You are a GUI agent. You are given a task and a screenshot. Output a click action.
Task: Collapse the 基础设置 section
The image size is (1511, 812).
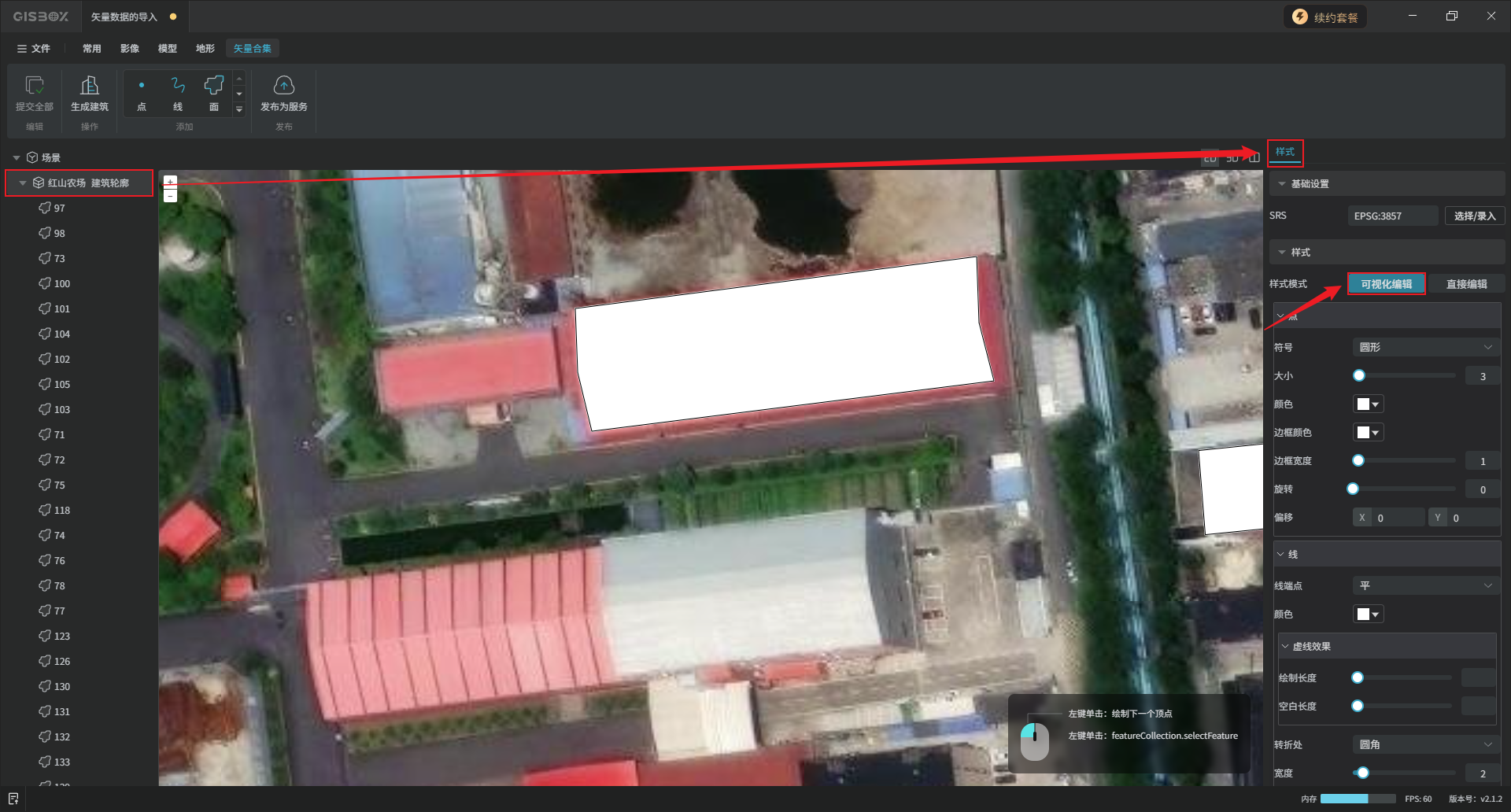[1282, 184]
